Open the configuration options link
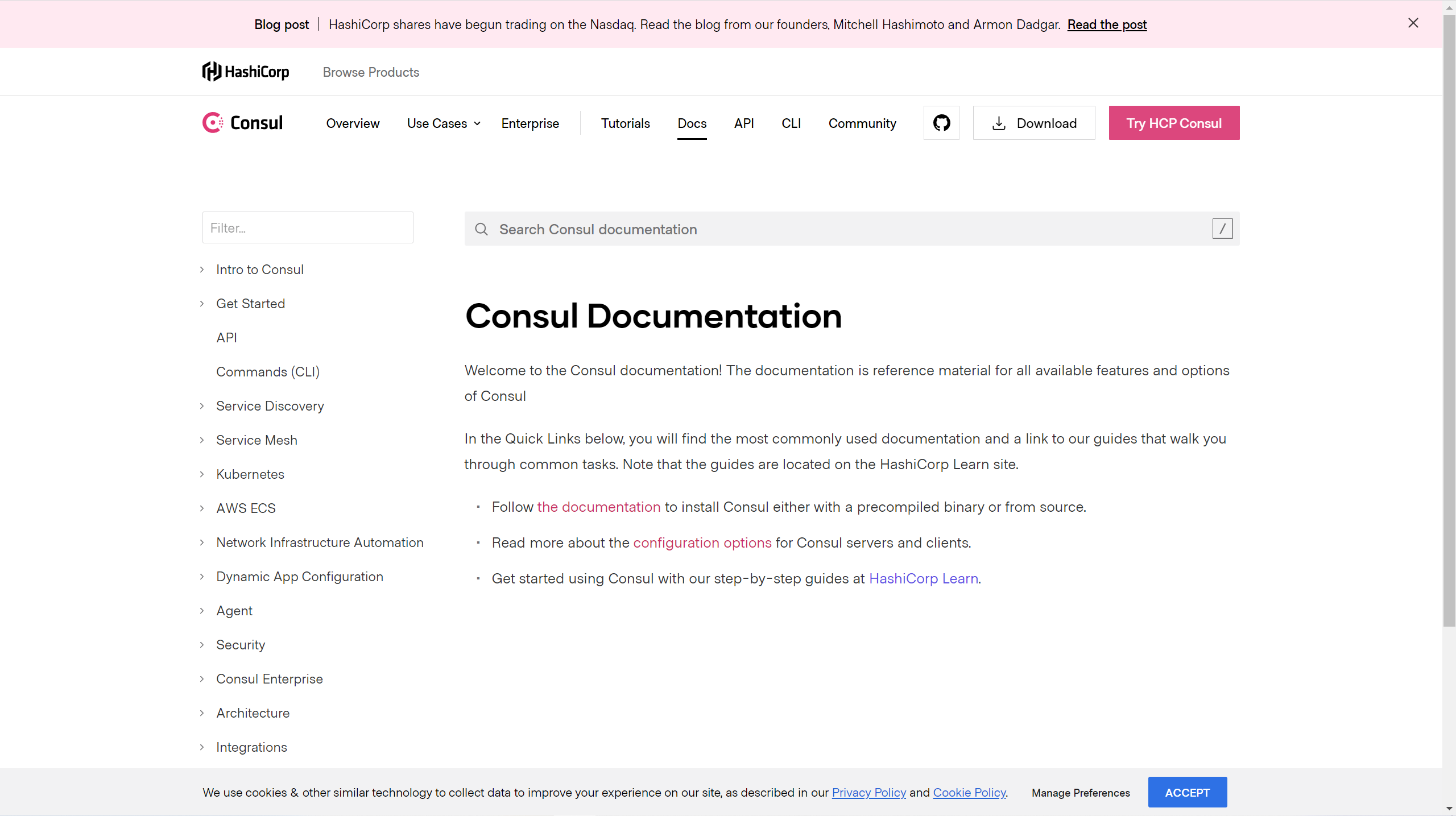This screenshot has height=816, width=1456. tap(702, 542)
